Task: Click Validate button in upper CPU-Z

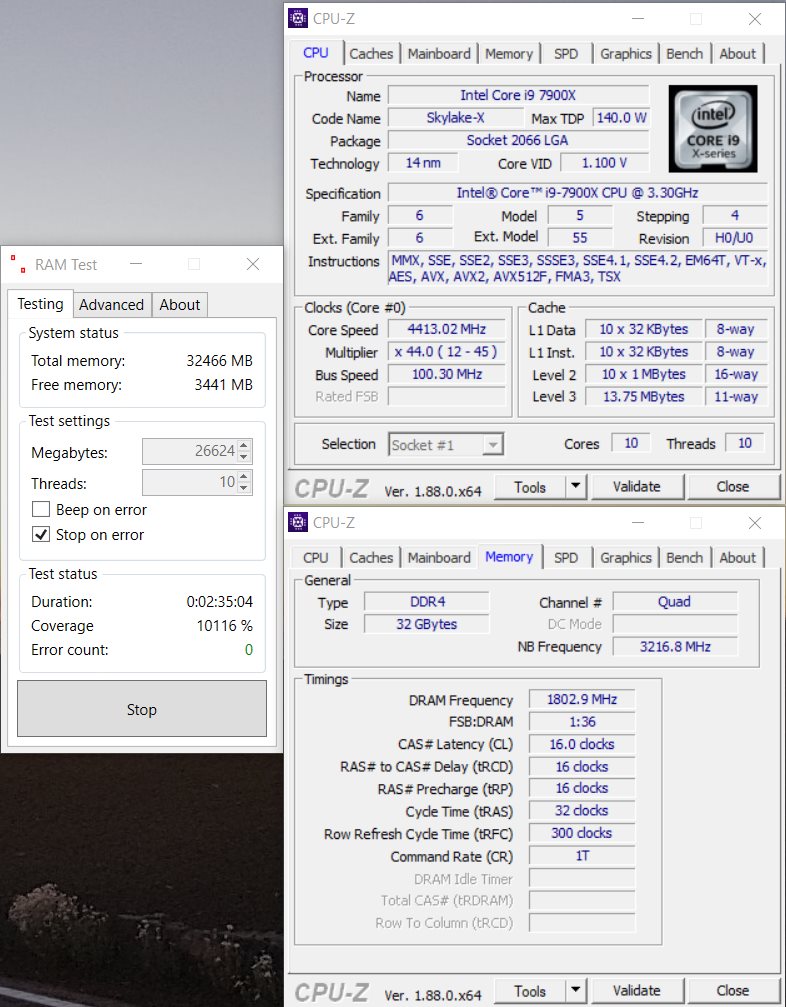Action: point(636,487)
